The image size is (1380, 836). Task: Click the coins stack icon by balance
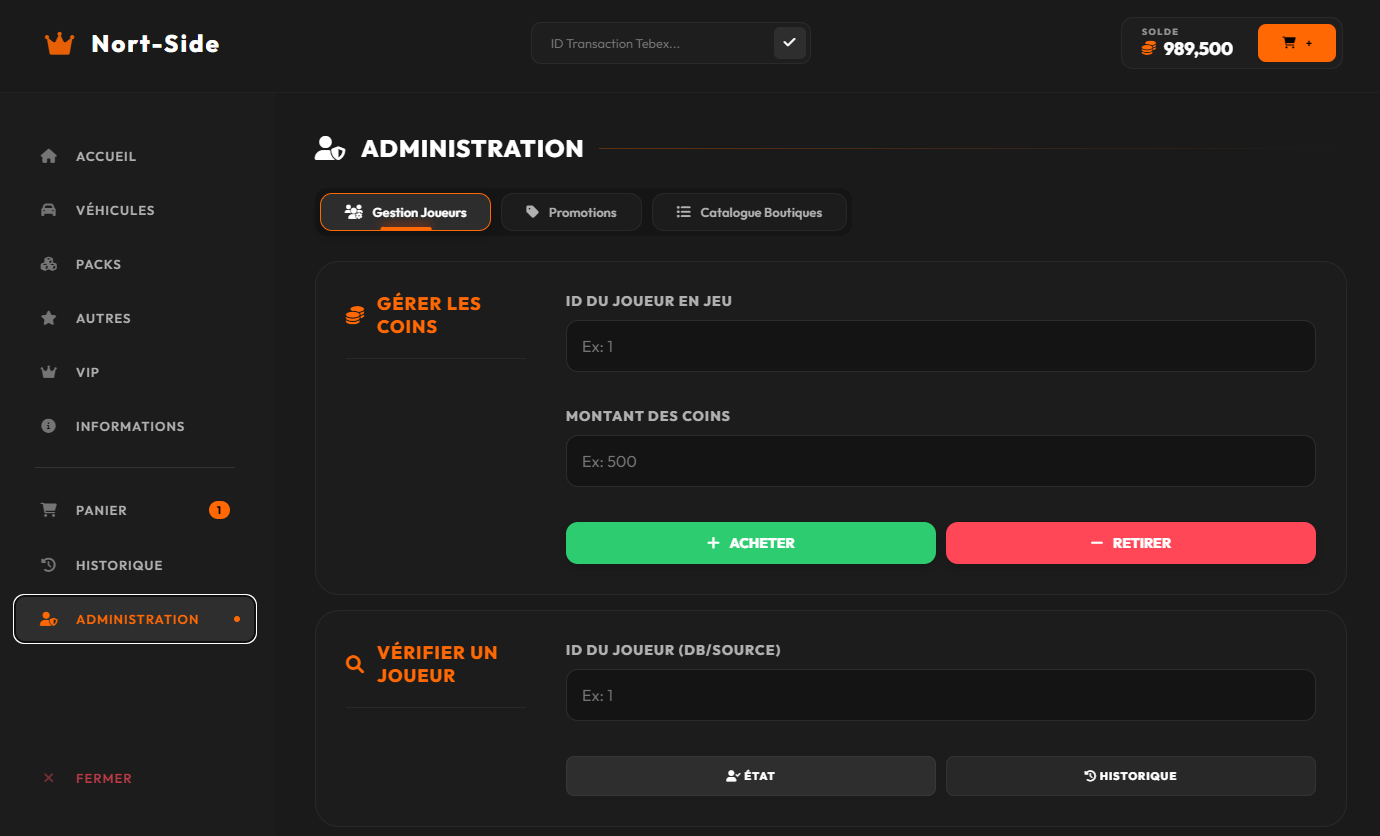(x=1149, y=48)
